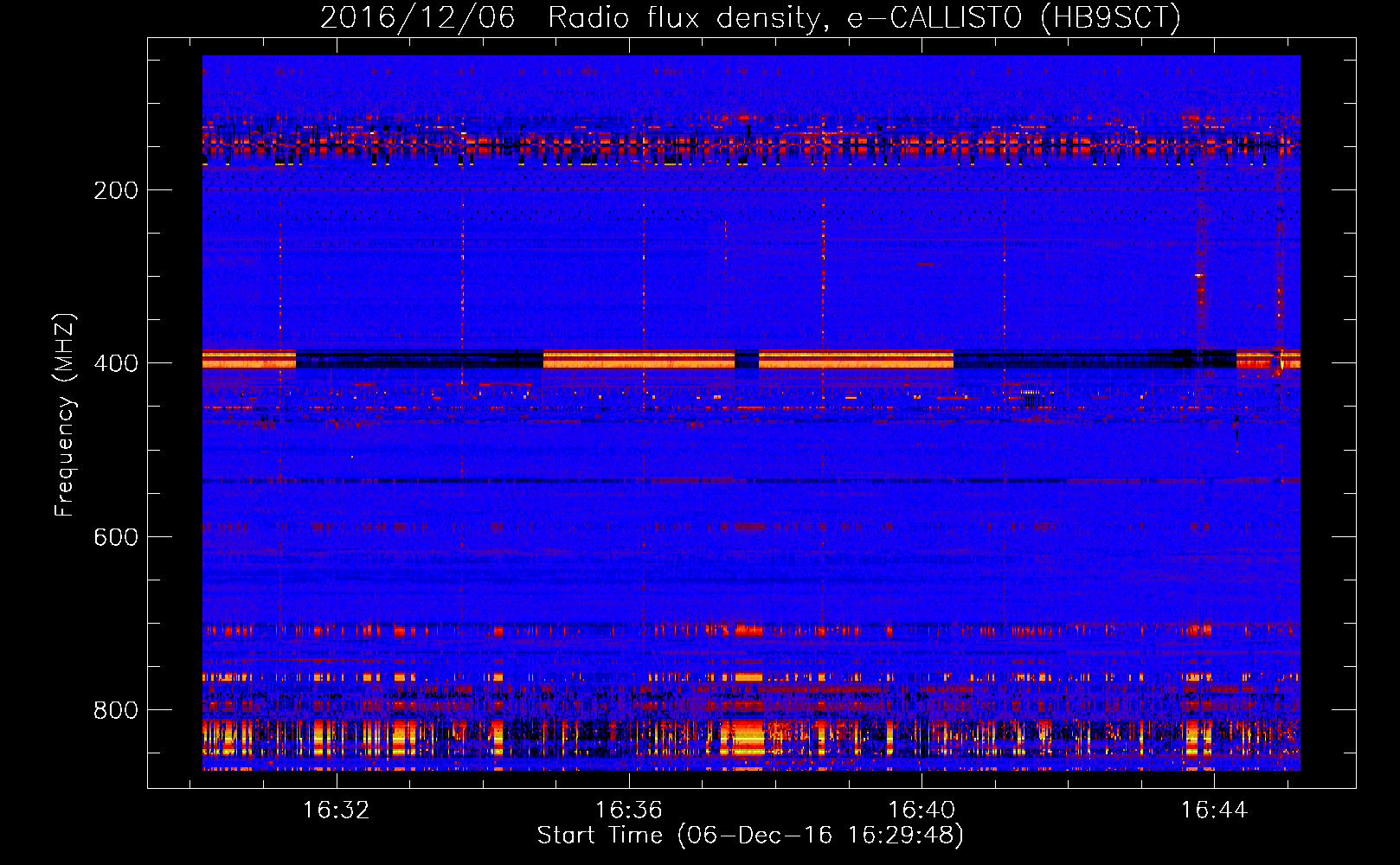The image size is (1400, 865).
Task: Click the 16:36 time tick label
Action: point(629,810)
